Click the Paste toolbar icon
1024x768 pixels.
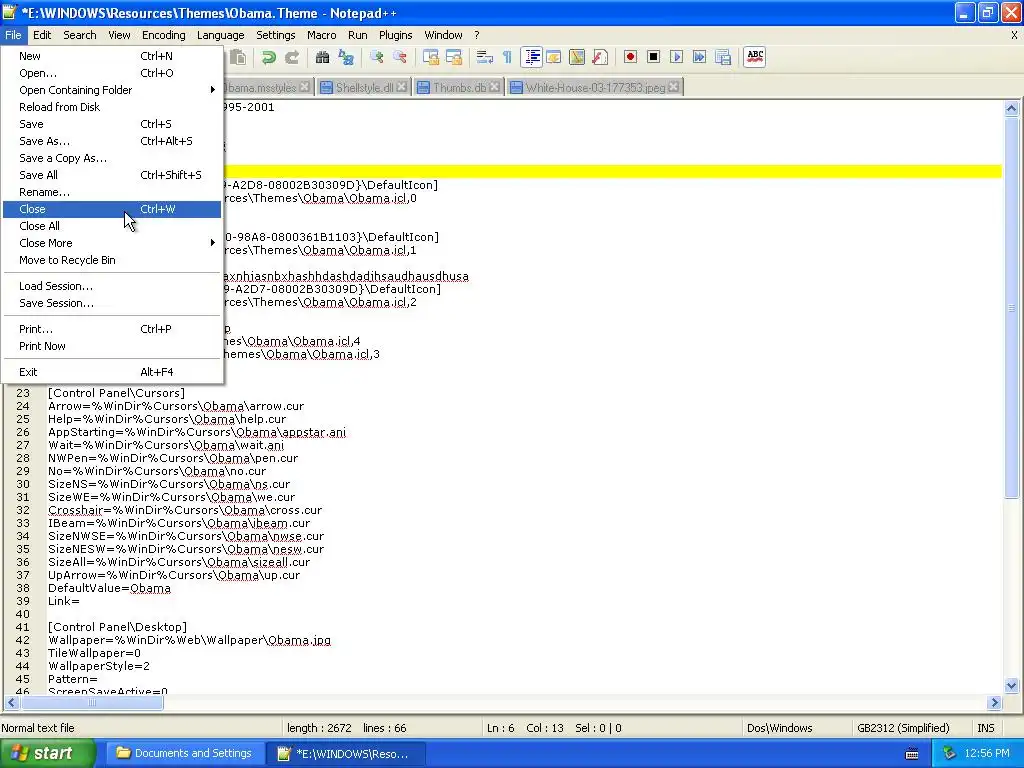click(x=238, y=57)
